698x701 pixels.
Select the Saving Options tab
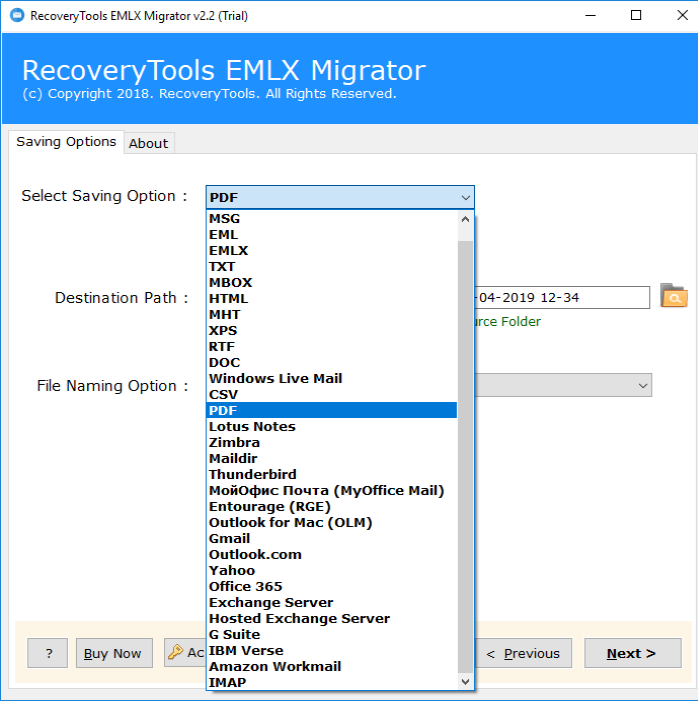coord(66,142)
